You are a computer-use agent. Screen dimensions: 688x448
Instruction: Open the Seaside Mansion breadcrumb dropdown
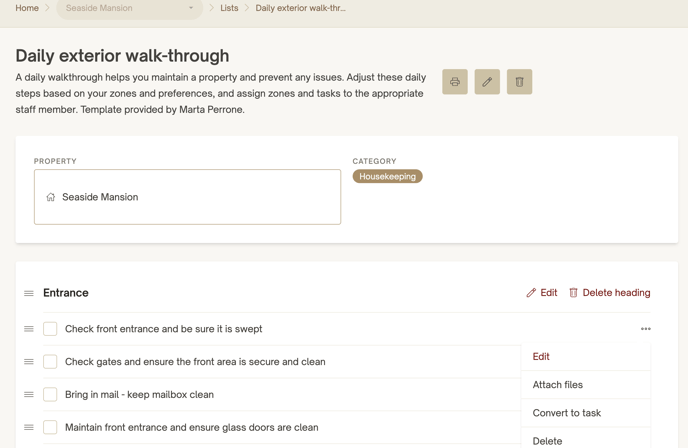click(129, 8)
